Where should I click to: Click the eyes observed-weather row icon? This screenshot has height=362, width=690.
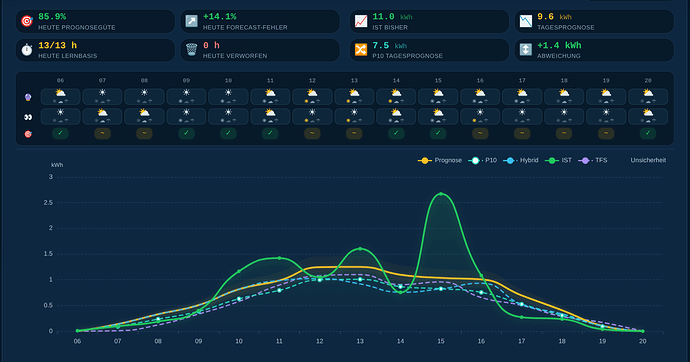28,117
